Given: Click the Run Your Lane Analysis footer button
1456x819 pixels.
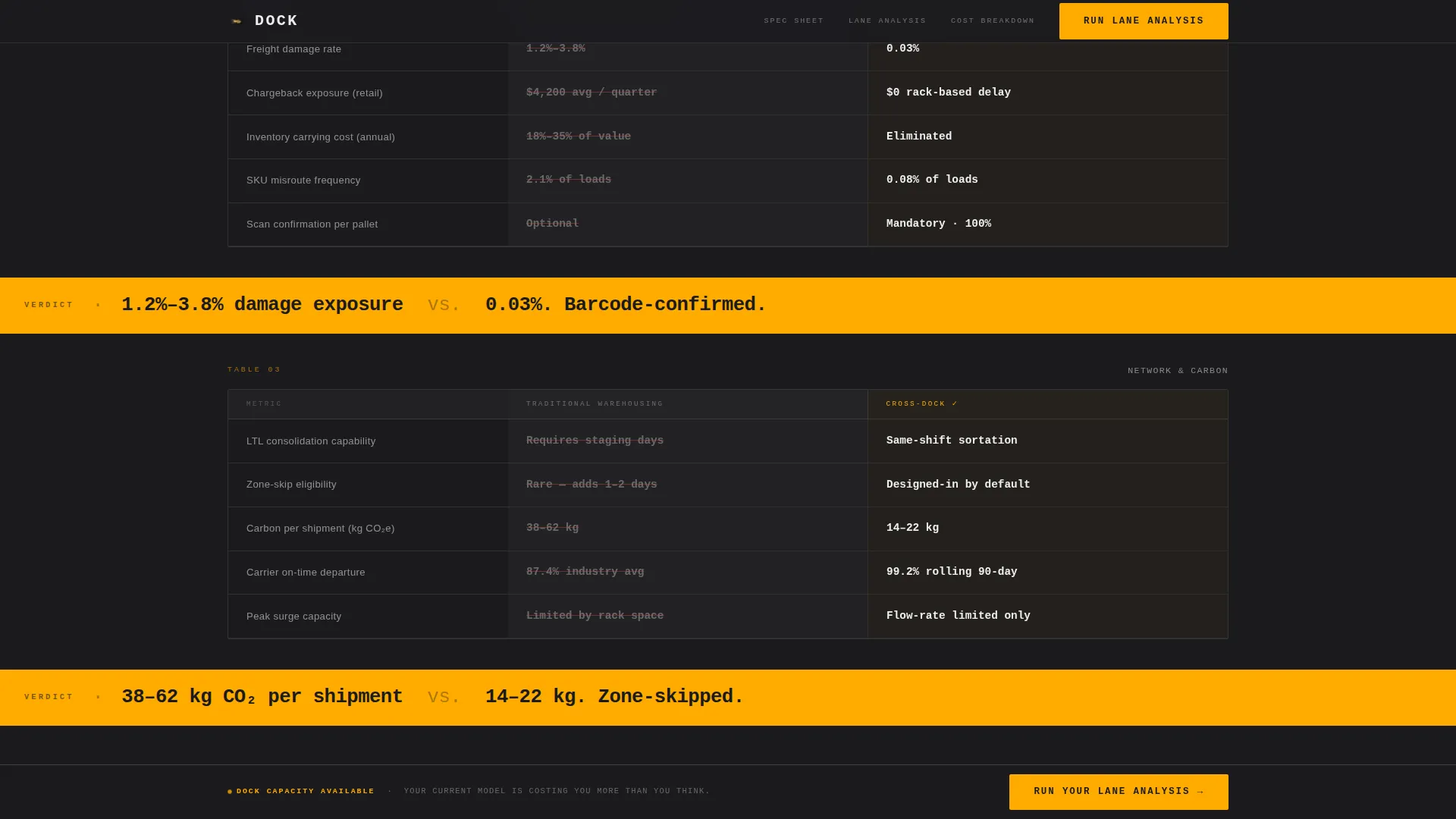Looking at the screenshot, I should pyautogui.click(x=1119, y=792).
